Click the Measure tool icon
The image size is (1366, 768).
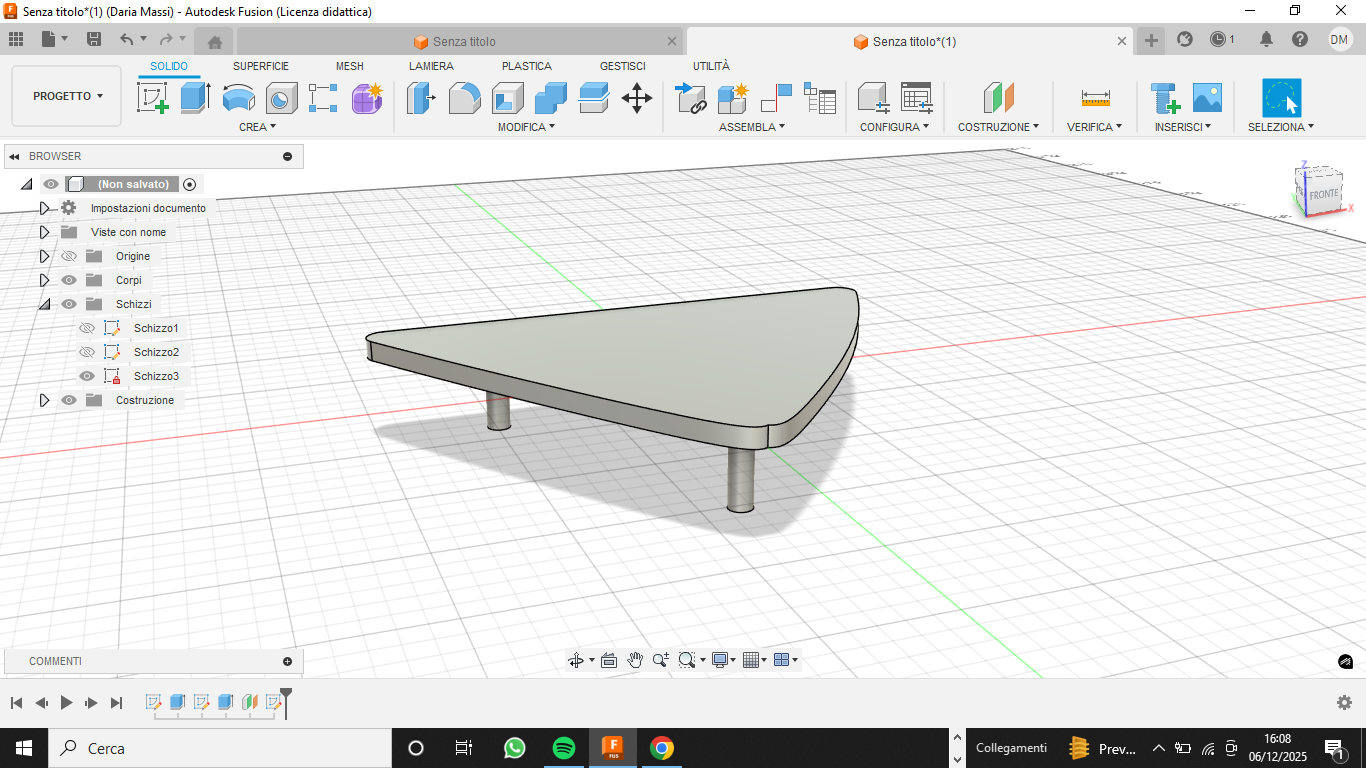(1095, 98)
